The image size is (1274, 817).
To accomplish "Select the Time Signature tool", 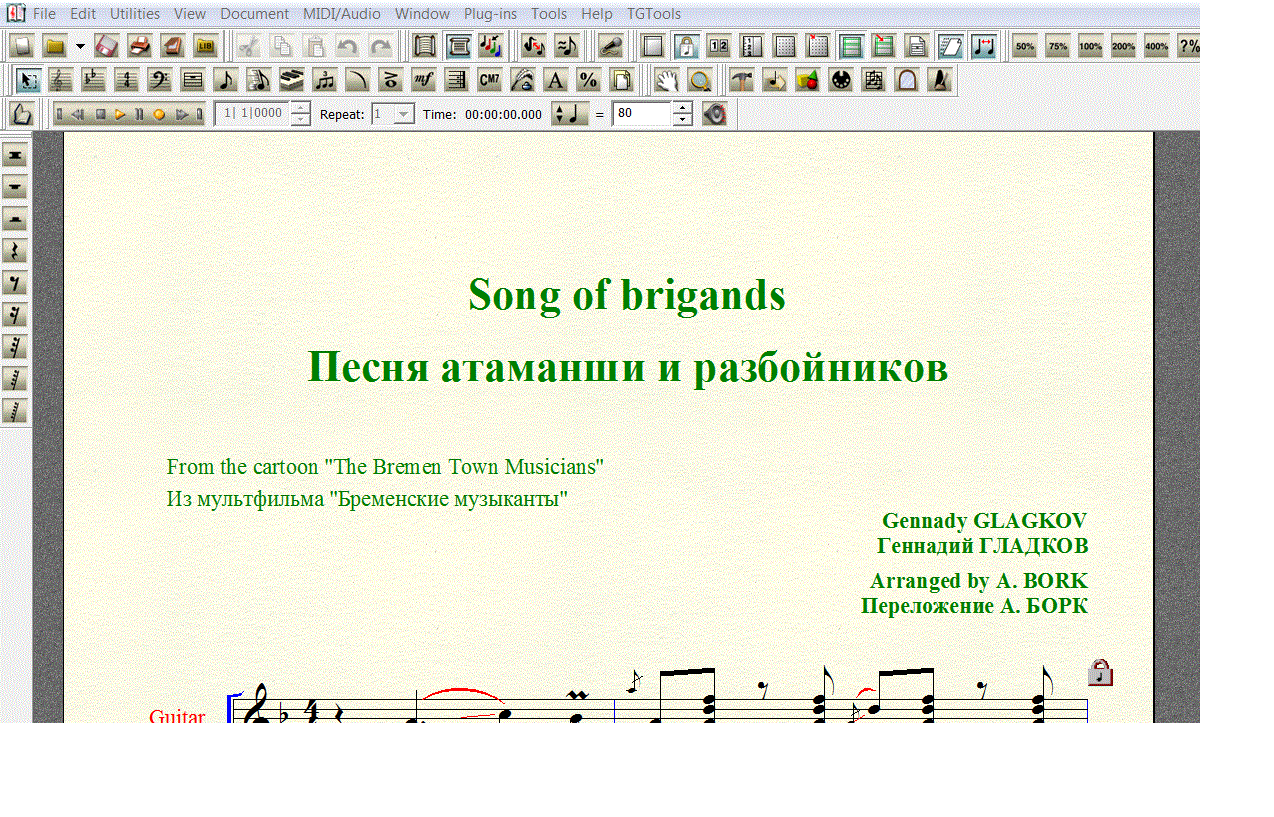I will [125, 80].
